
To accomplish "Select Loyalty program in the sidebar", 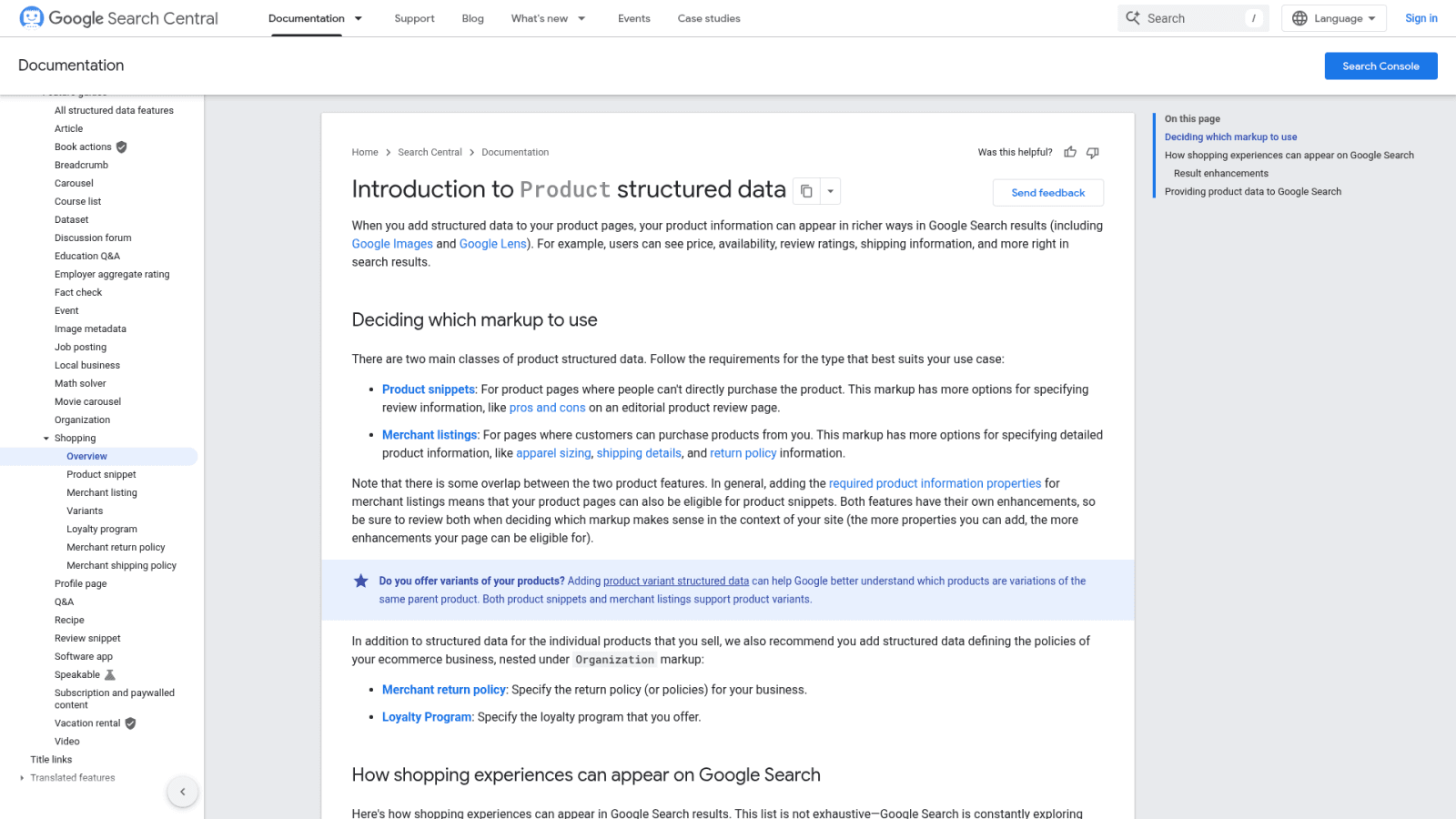I will (102, 529).
